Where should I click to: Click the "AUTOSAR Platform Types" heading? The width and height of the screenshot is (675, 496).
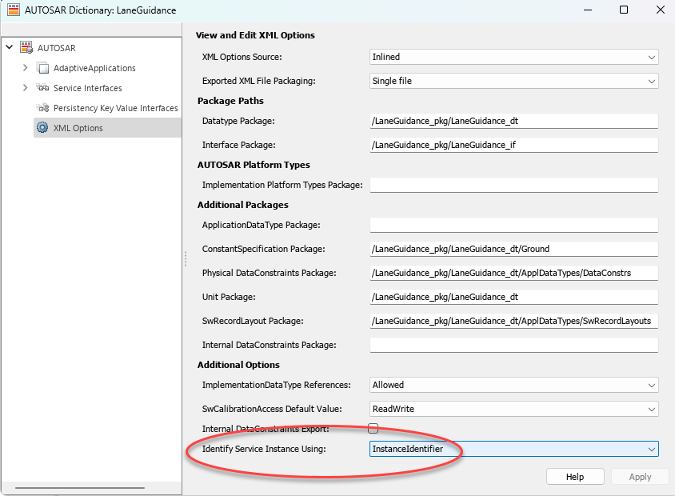(254, 165)
